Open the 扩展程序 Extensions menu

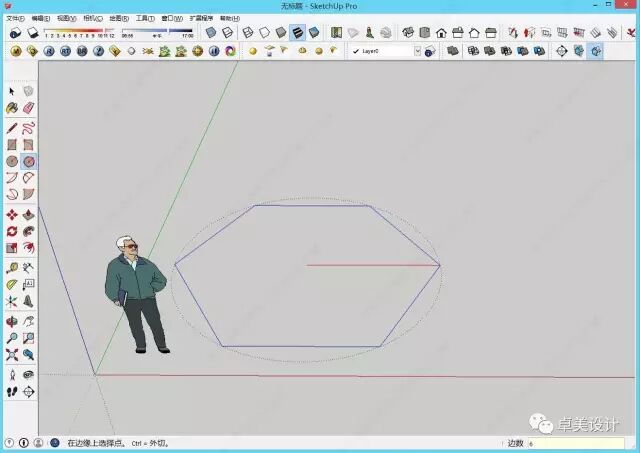tap(201, 18)
